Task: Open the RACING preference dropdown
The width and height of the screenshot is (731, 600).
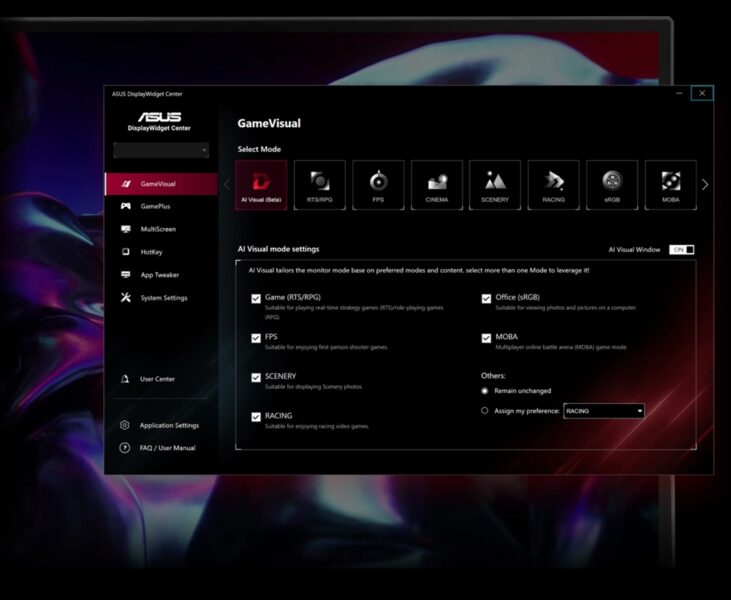Action: pos(604,411)
